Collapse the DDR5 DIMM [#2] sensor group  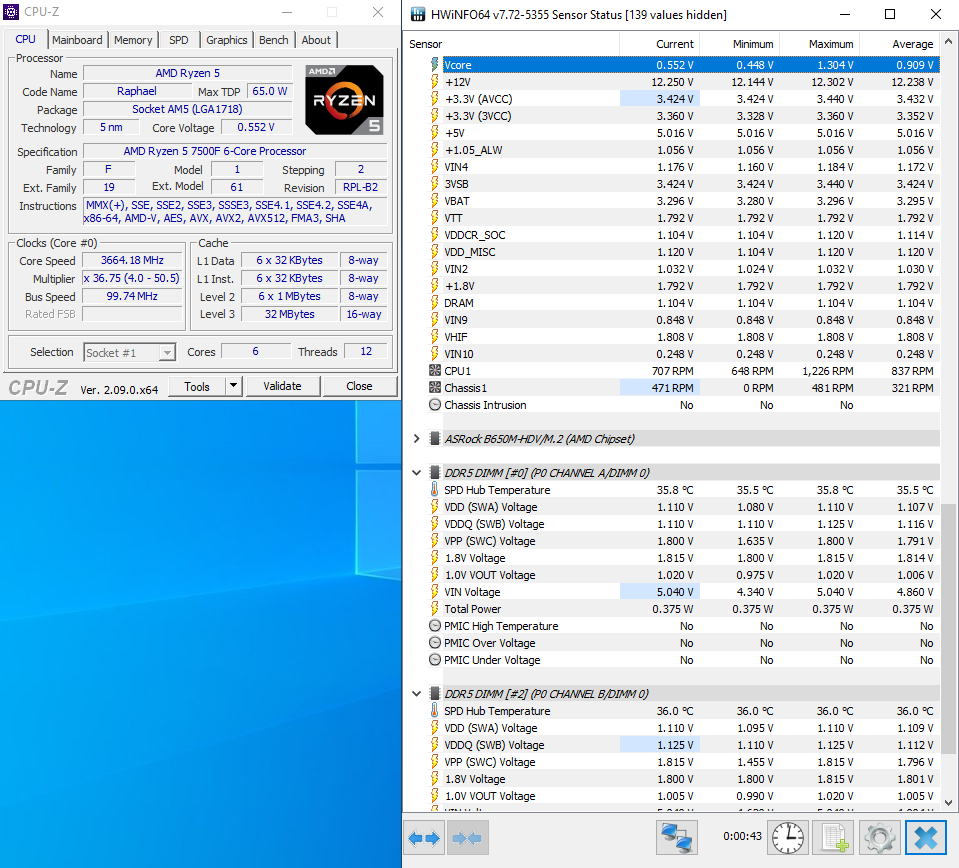(417, 693)
